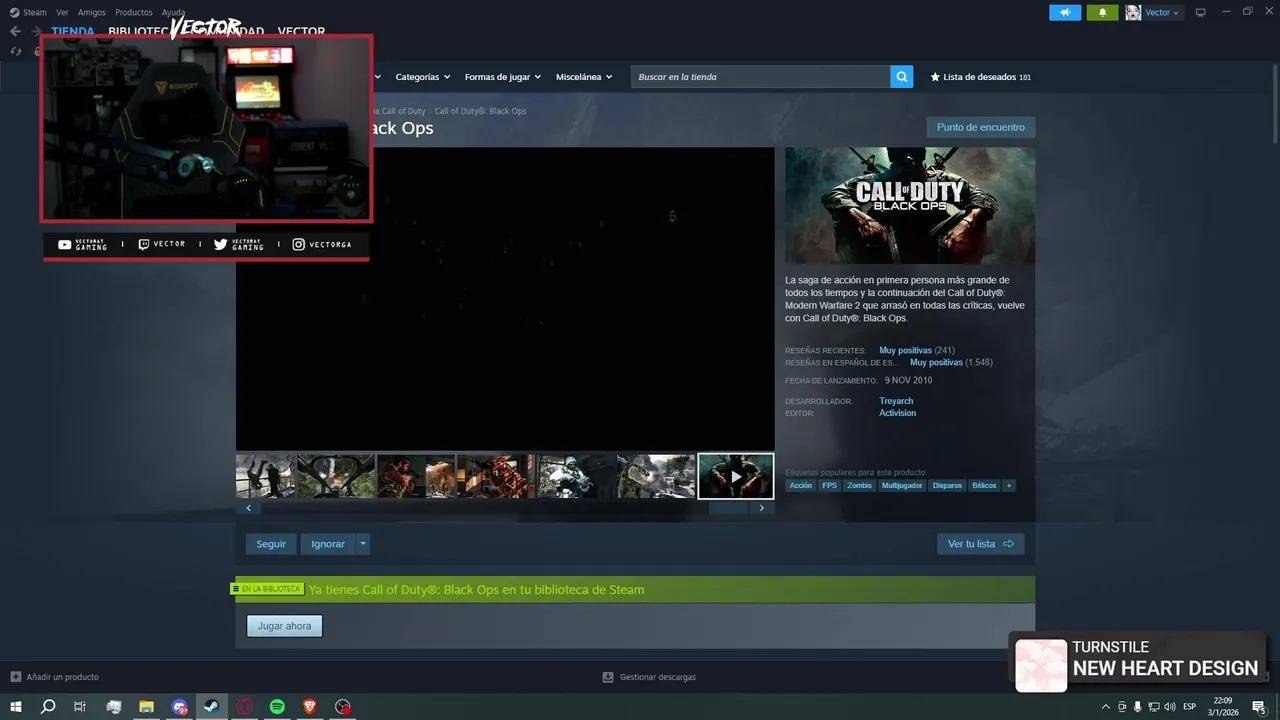1280x720 pixels.
Task: Open Windows taskbar search
Action: (48, 707)
